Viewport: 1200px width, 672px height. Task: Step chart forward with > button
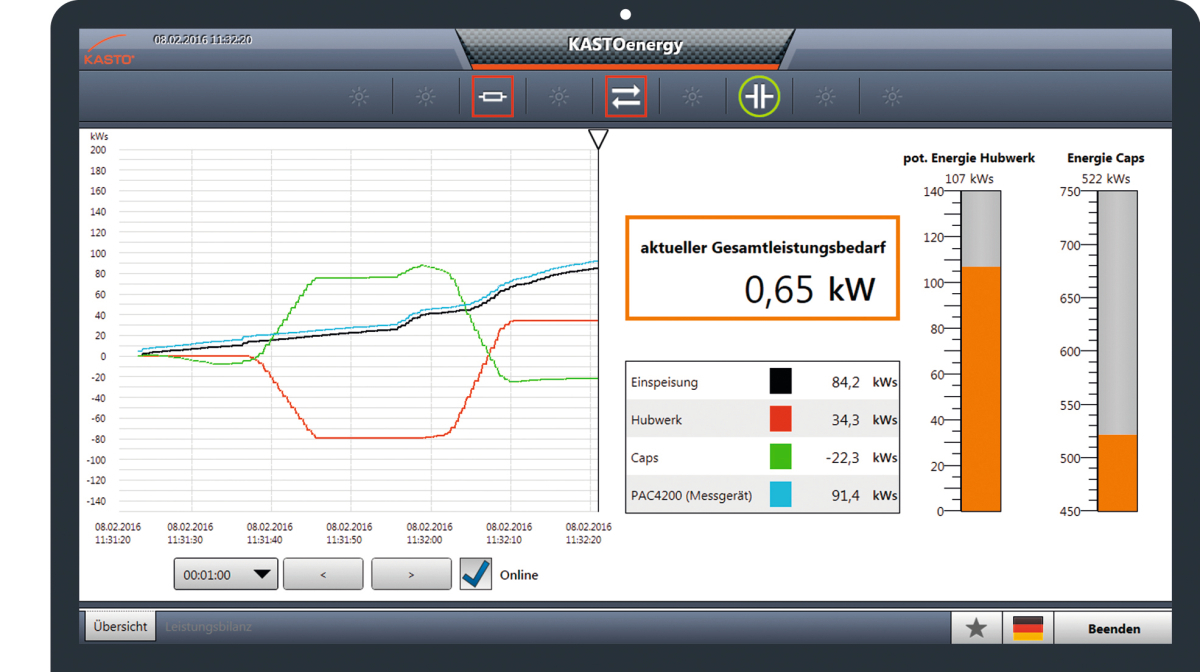pyautogui.click(x=411, y=574)
